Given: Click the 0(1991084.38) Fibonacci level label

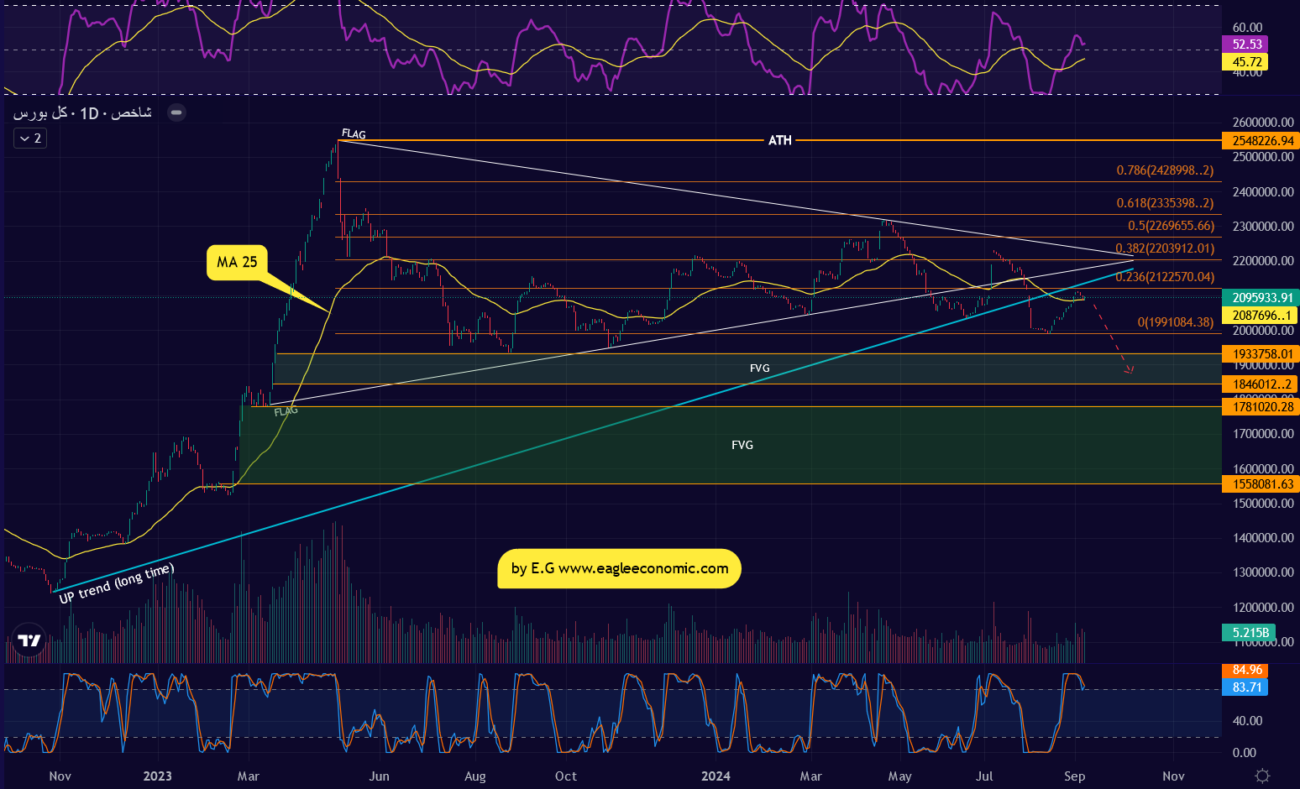Looking at the screenshot, I should click(x=1175, y=322).
